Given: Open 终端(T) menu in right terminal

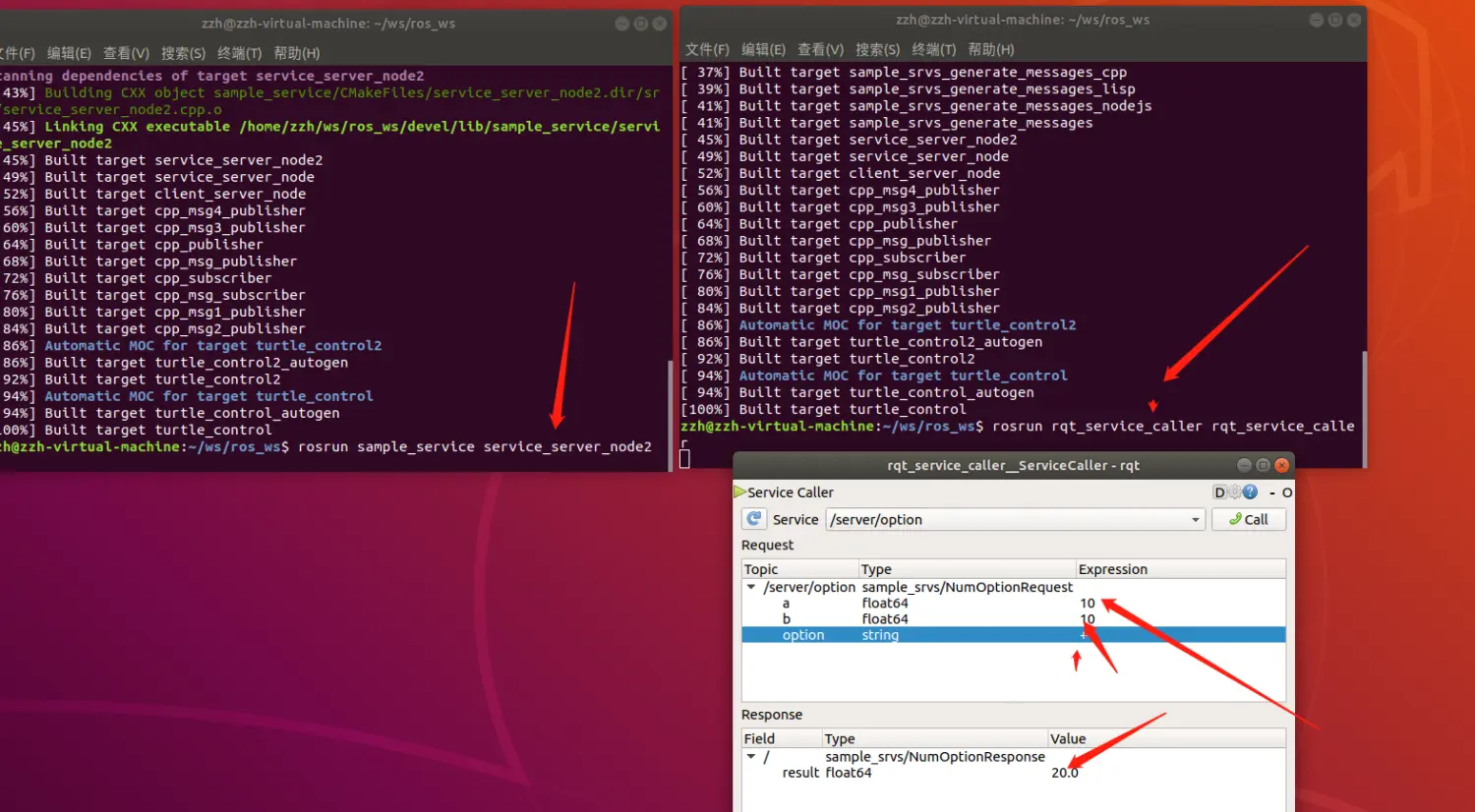Looking at the screenshot, I should tap(933, 49).
